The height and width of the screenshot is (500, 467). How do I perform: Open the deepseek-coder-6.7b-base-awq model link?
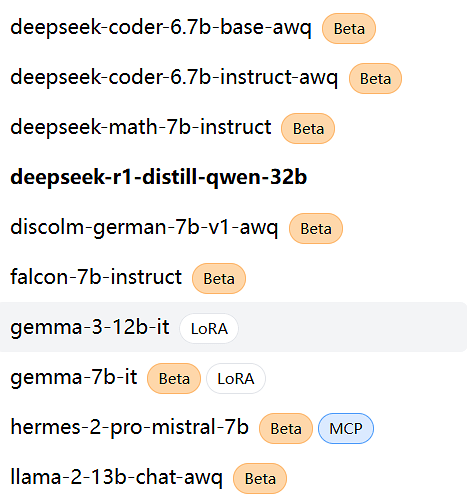point(161,28)
